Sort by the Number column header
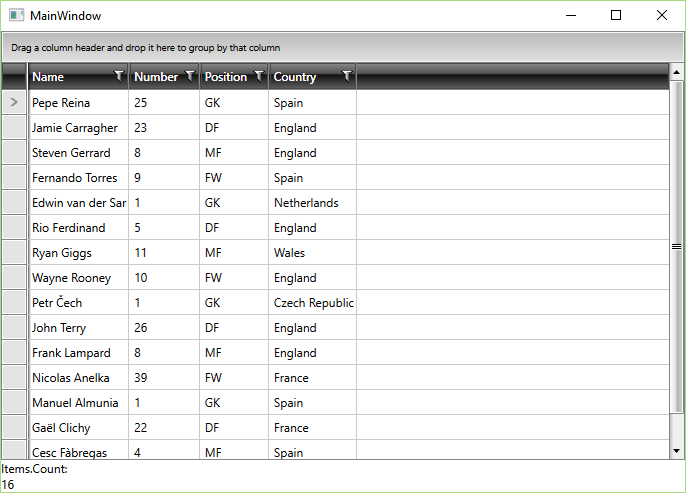686x493 pixels. pos(155,77)
